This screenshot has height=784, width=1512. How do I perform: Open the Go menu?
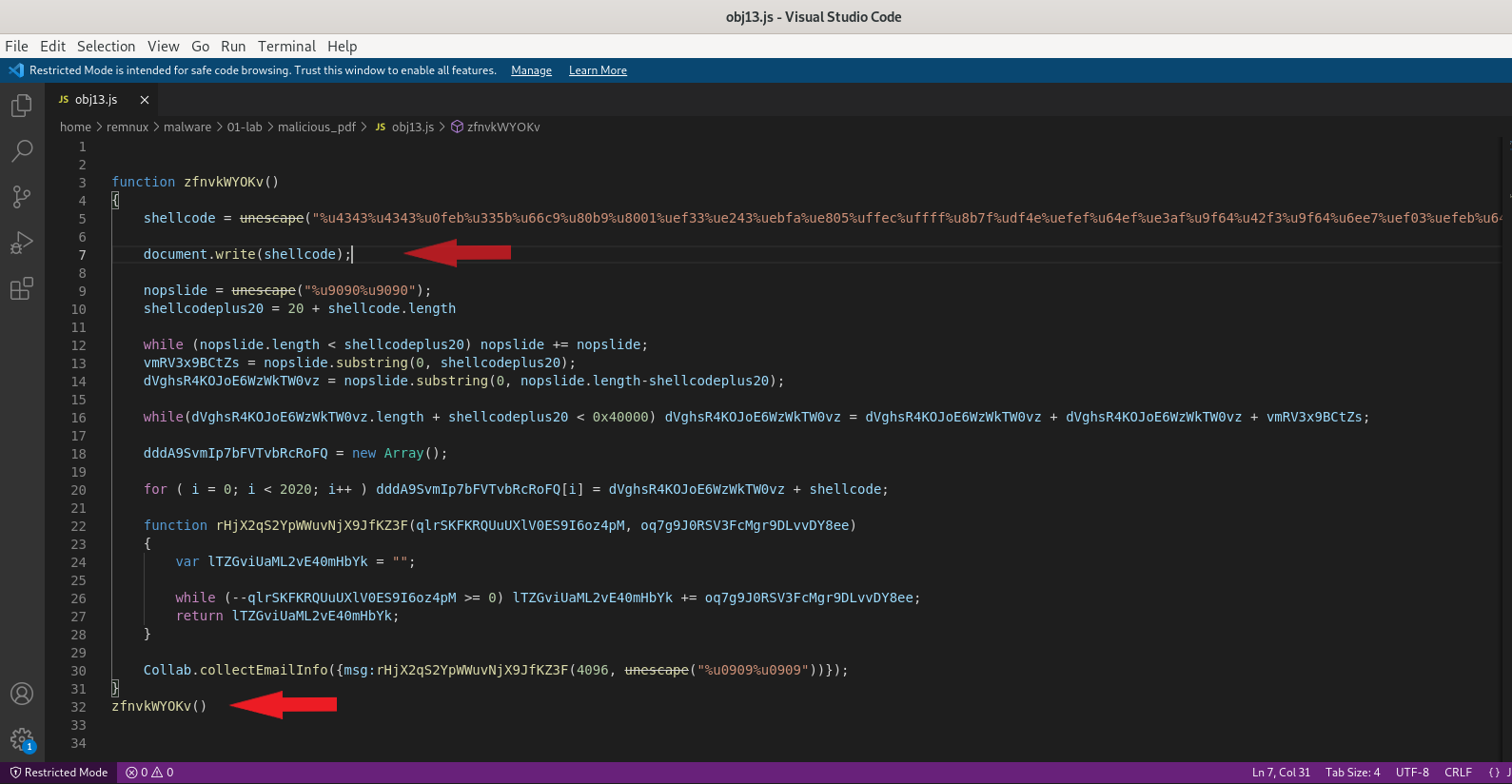pos(200,46)
